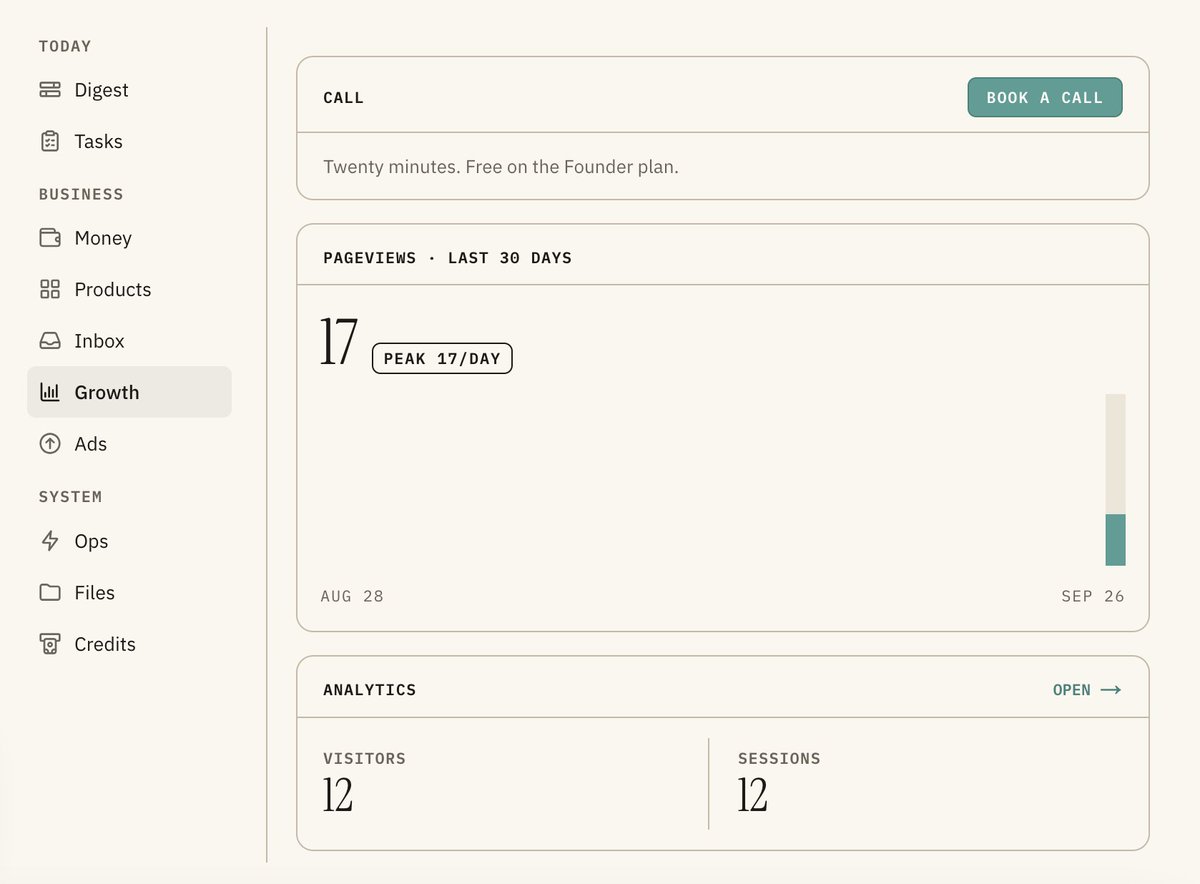Image resolution: width=1200 pixels, height=884 pixels.
Task: Click the Sessions value 12
Action: coord(753,795)
